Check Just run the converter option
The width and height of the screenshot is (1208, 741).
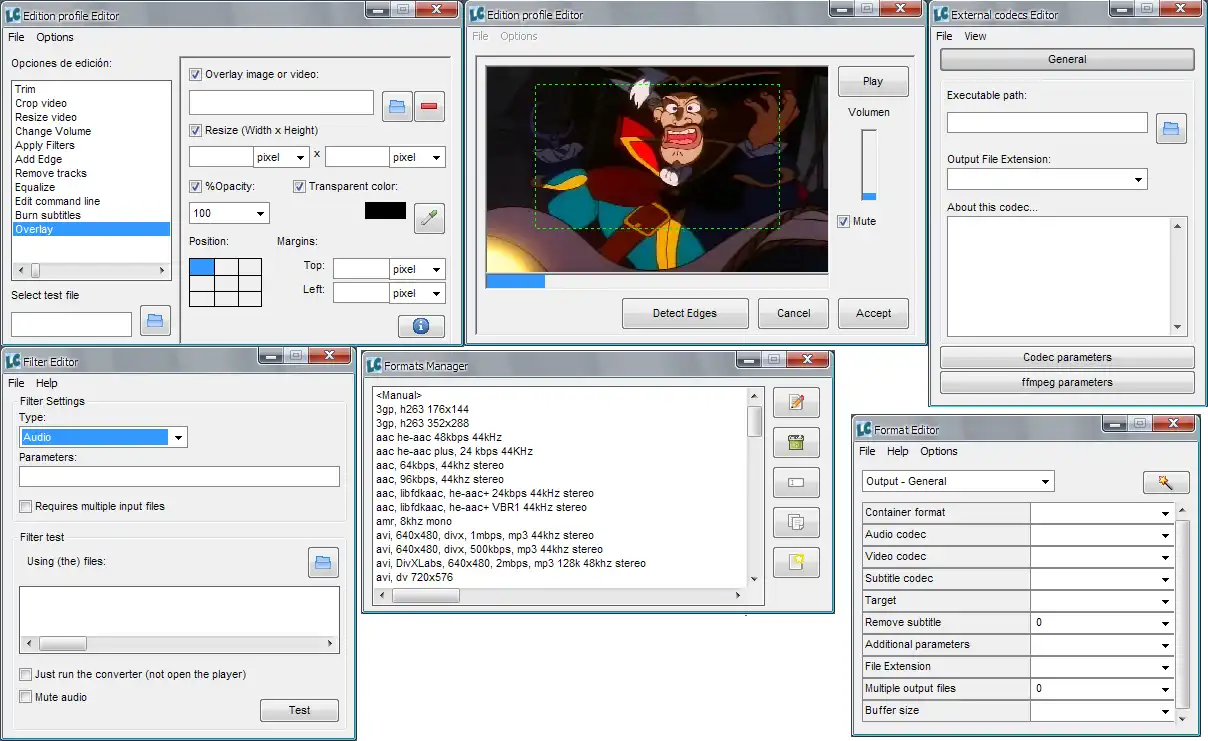pyautogui.click(x=26, y=675)
